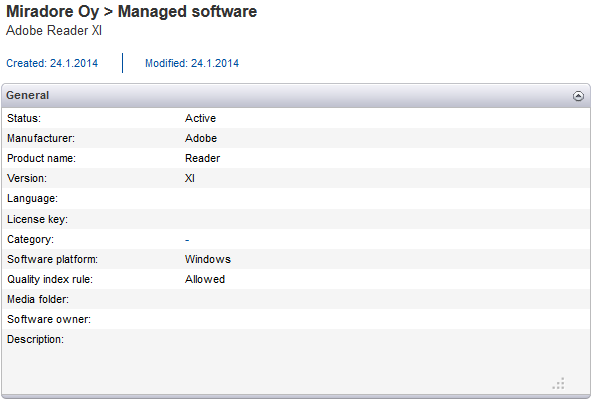This screenshot has height=402, width=593.
Task: Click the General panel header title
Action: [x=28, y=95]
